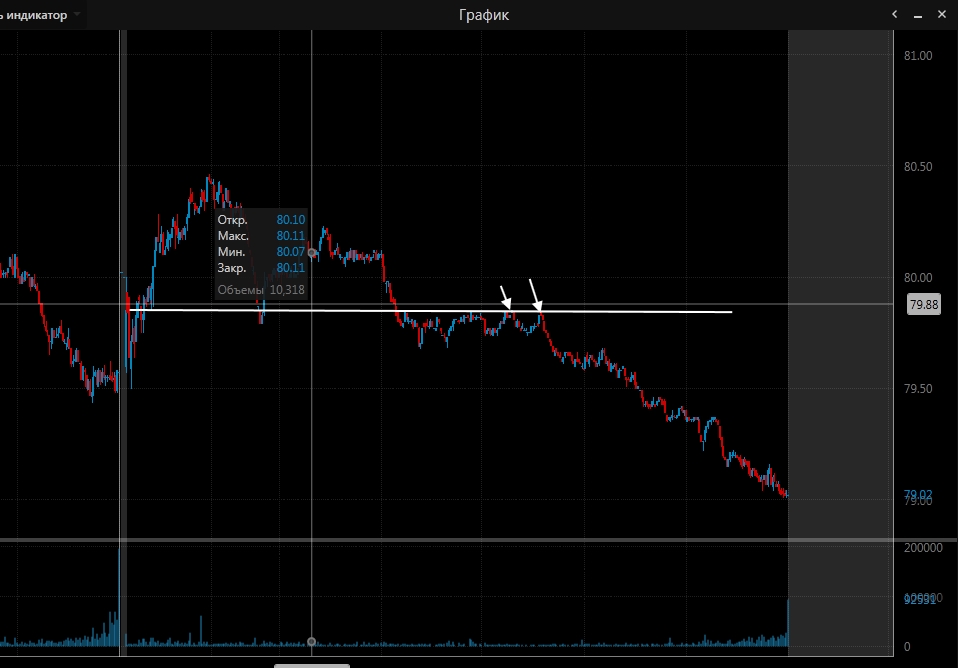Click the 79.88 price level tag
Screen dimensions: 958x668
pos(924,305)
